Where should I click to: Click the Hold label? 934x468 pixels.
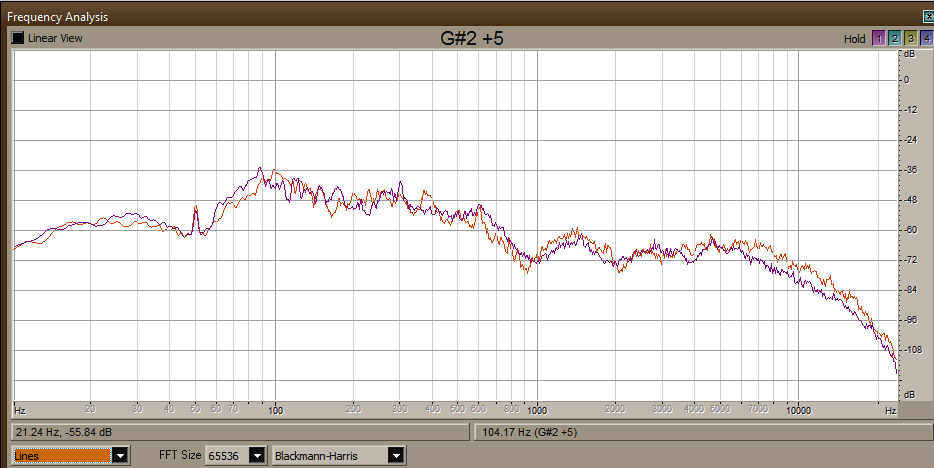click(855, 39)
